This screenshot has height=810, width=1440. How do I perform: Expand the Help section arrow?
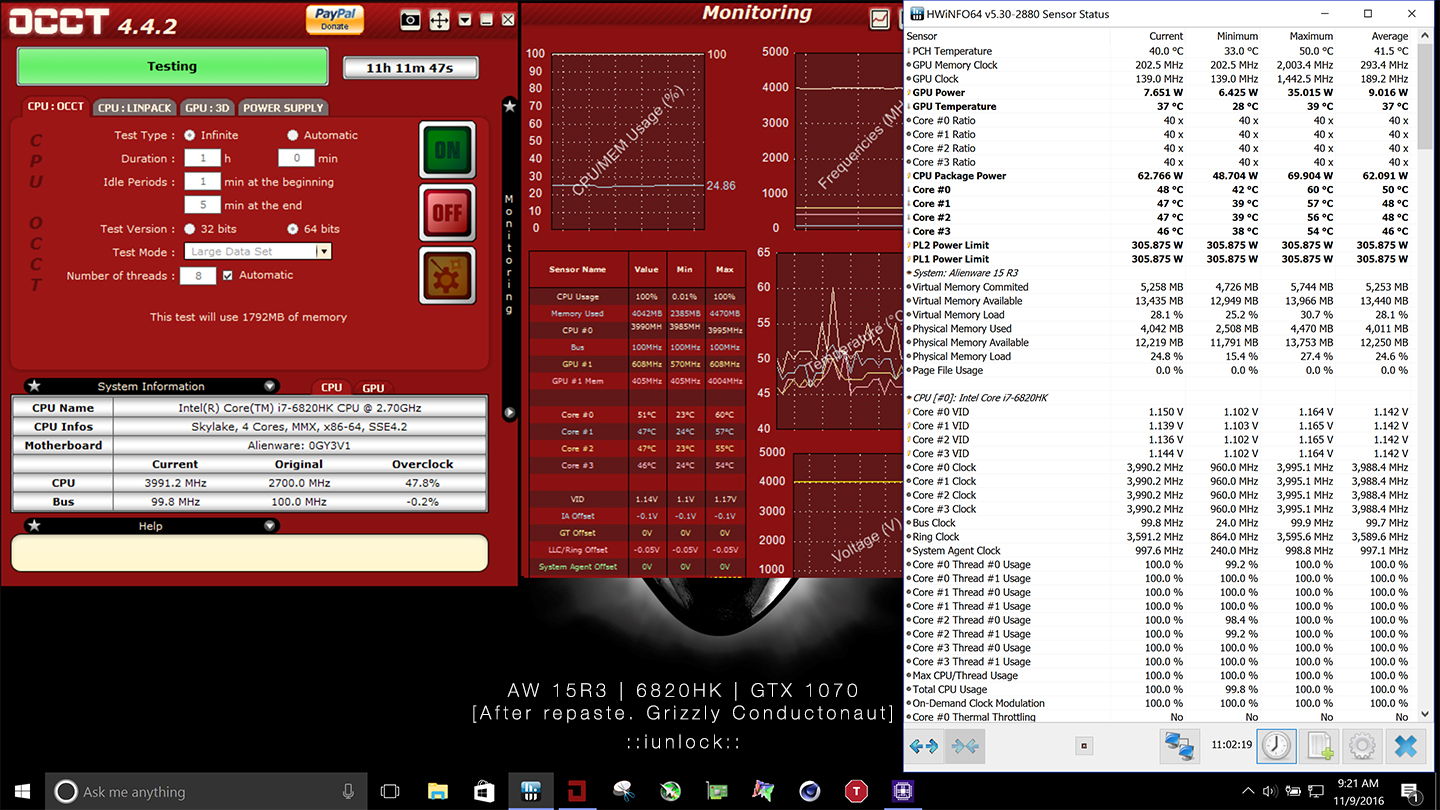tap(269, 526)
